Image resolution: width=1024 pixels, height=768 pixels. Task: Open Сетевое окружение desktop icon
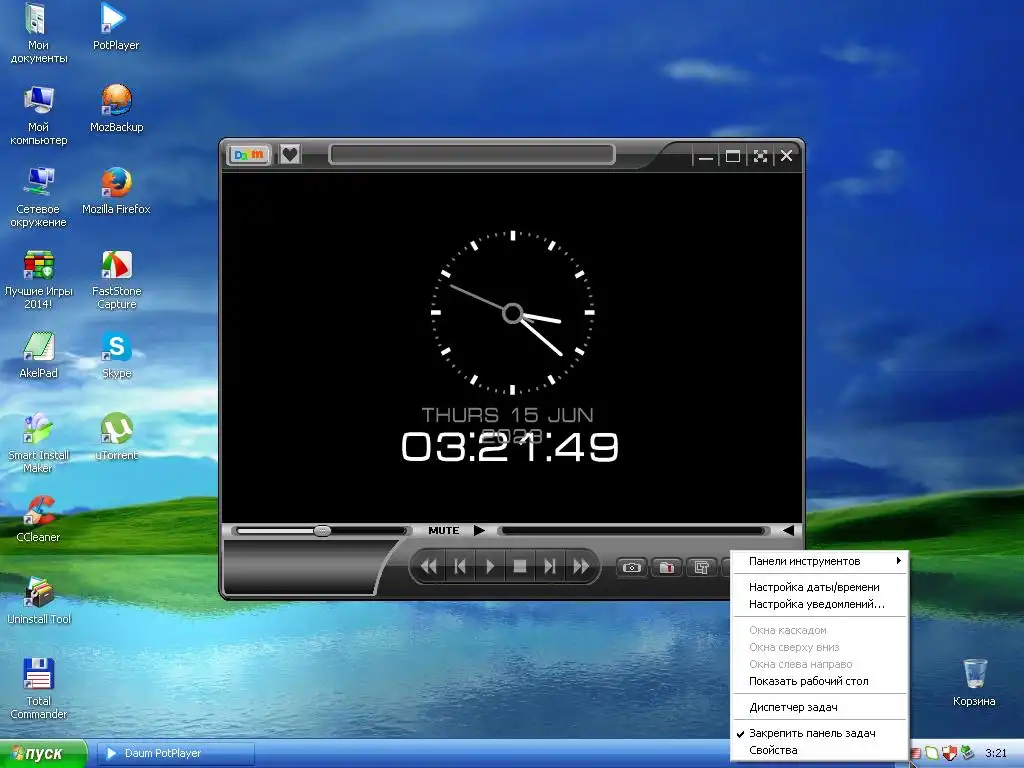[x=38, y=197]
